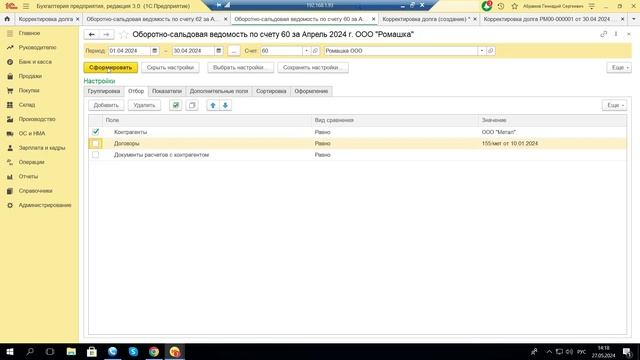The height and width of the screenshot is (360, 640).
Task: Click Удалить filter button
Action: click(144, 105)
